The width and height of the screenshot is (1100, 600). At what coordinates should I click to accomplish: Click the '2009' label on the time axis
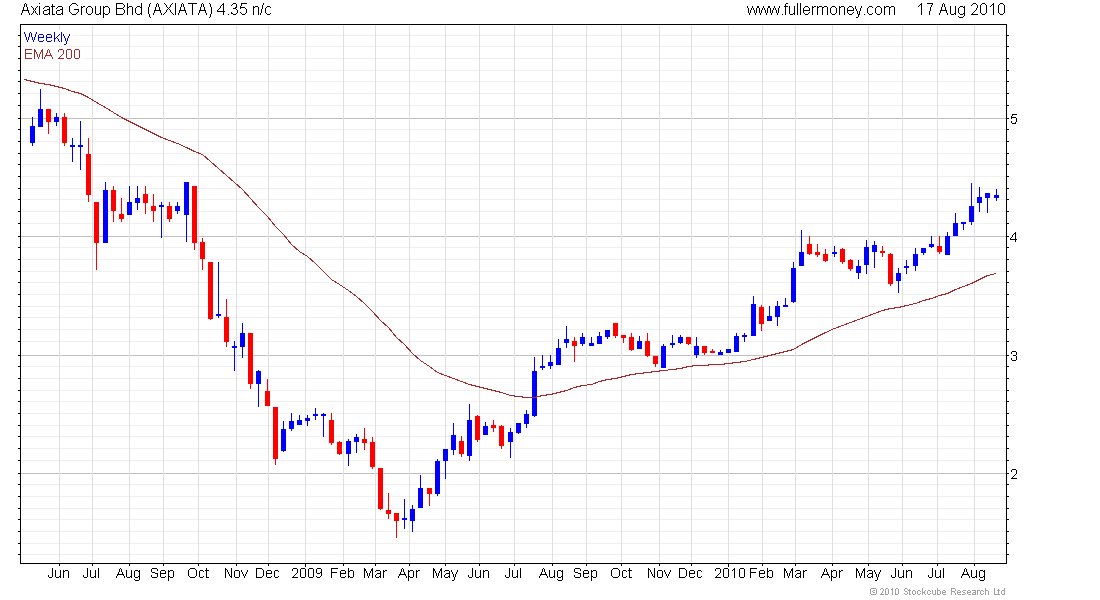(307, 573)
